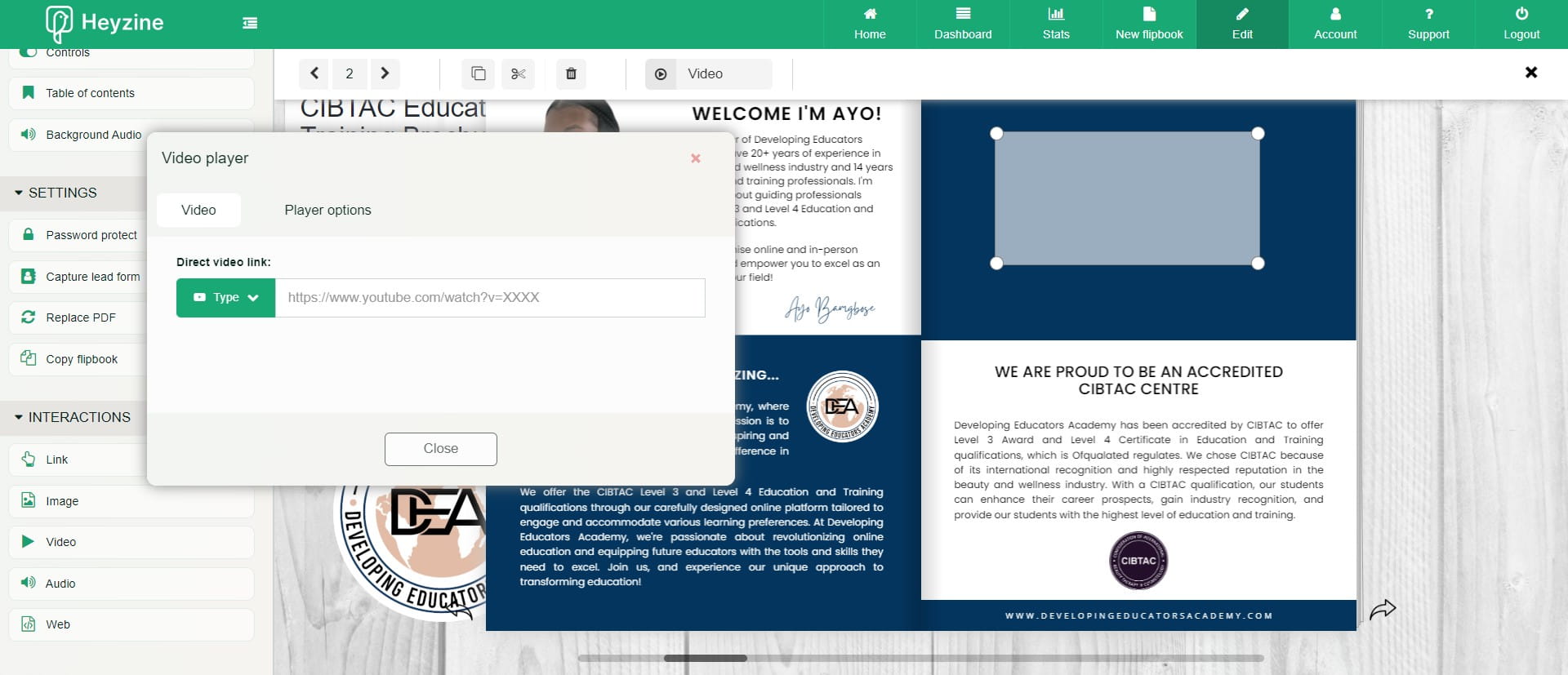Open the Account menu
This screenshot has height=675, width=1568.
click(x=1335, y=24)
